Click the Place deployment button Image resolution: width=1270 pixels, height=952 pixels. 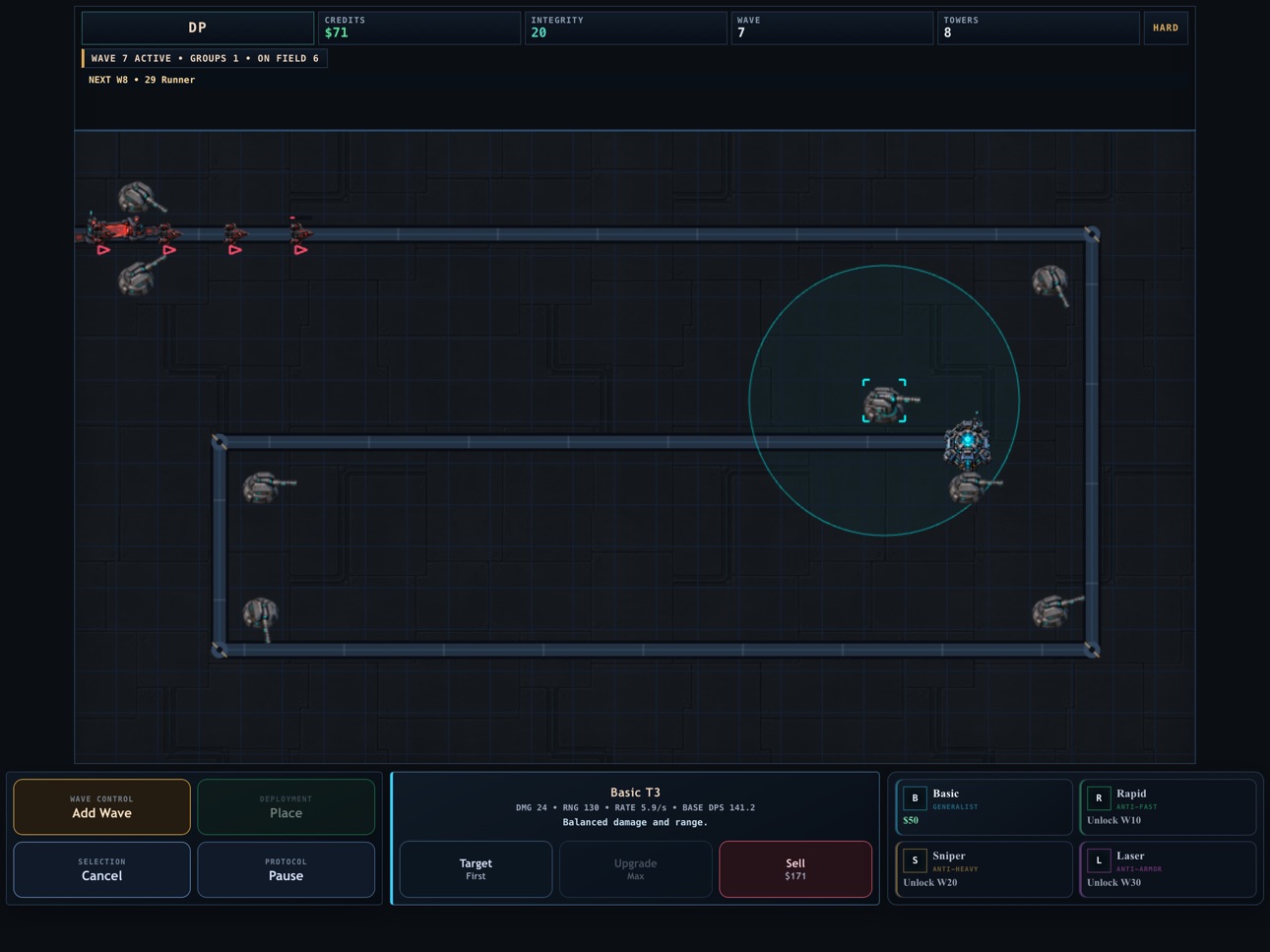click(x=286, y=806)
